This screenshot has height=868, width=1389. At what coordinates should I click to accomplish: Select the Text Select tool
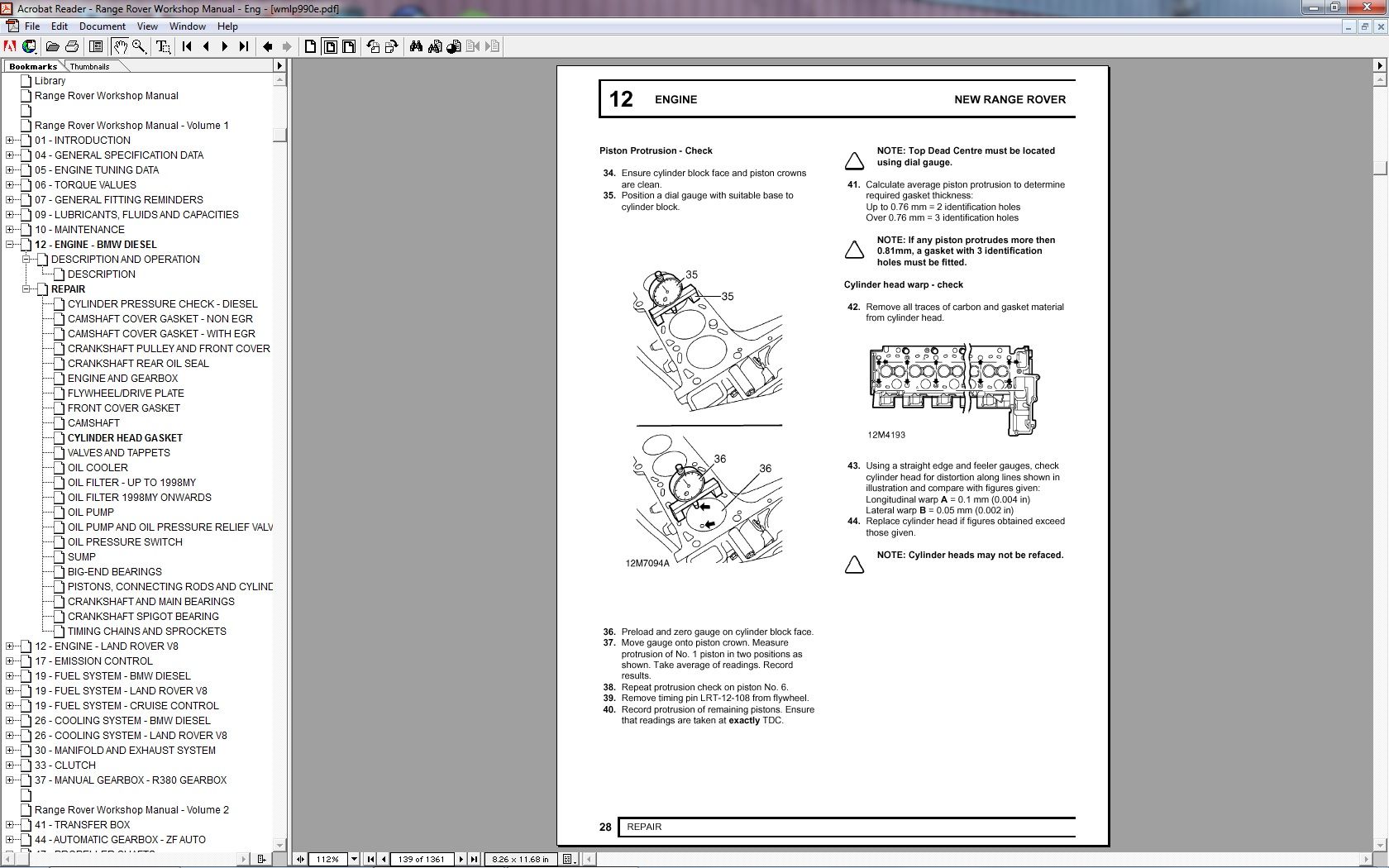163,46
